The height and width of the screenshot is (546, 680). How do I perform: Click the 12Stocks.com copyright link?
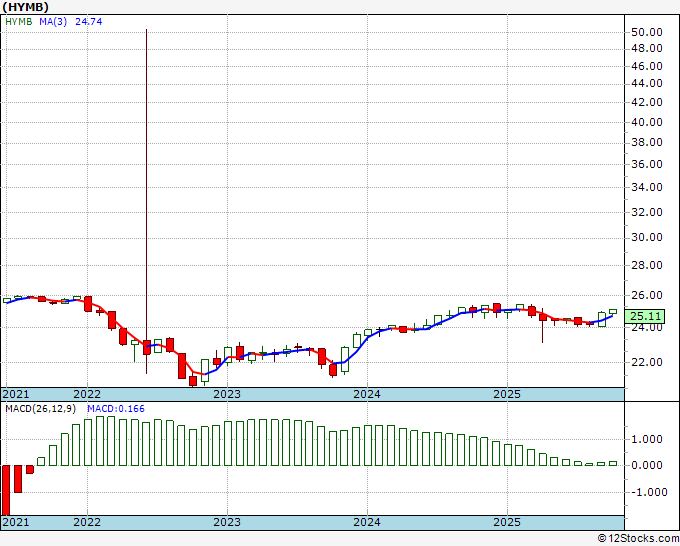click(x=638, y=539)
